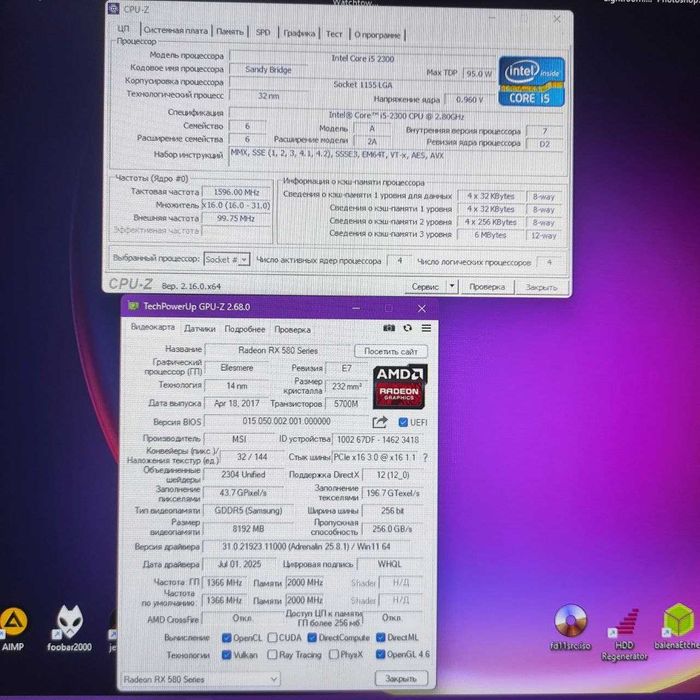The width and height of the screenshot is (700, 700).
Task: Click the Sandy Bridge codename value
Action: click(x=268, y=69)
